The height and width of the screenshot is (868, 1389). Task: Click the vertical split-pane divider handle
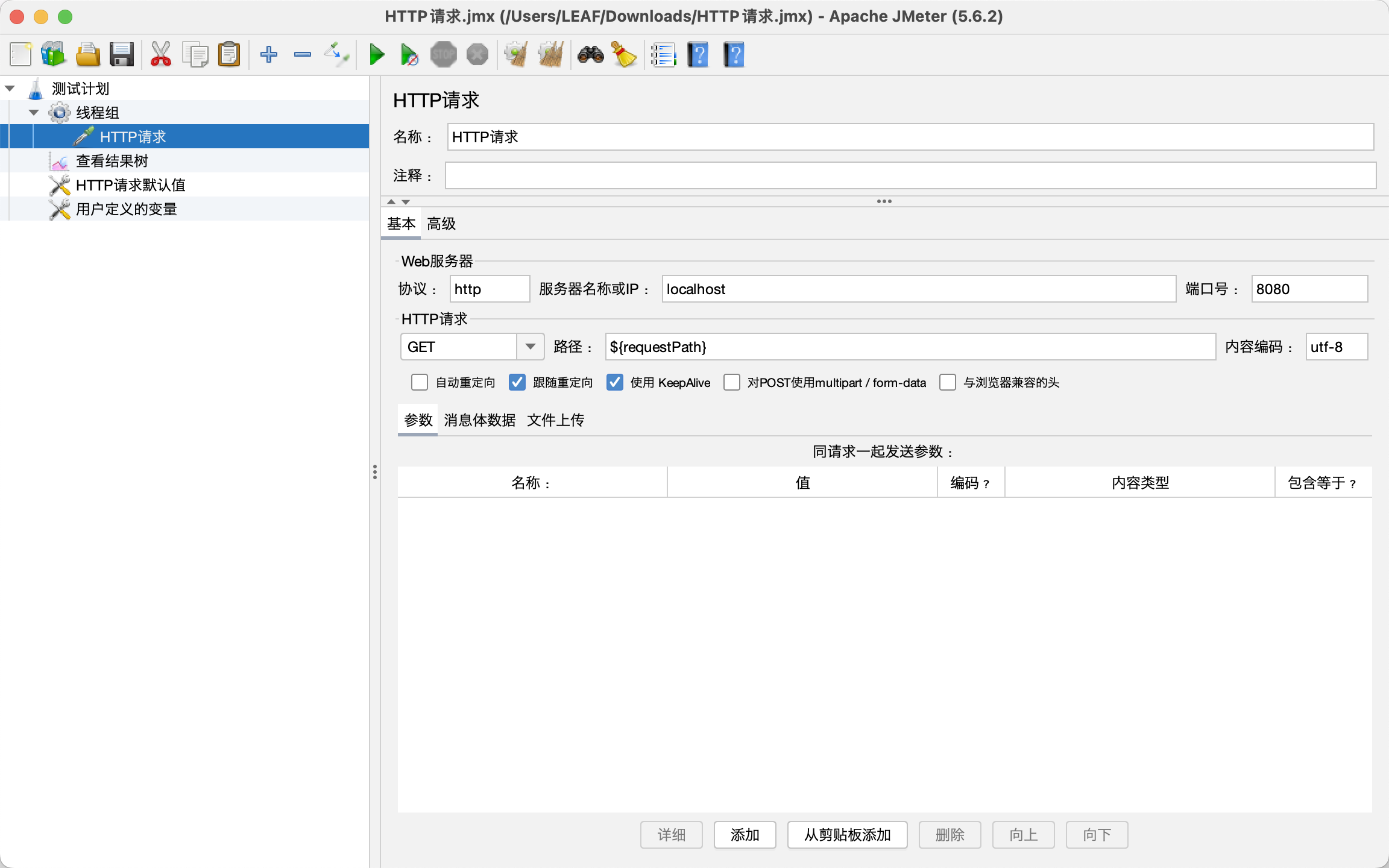(x=375, y=472)
